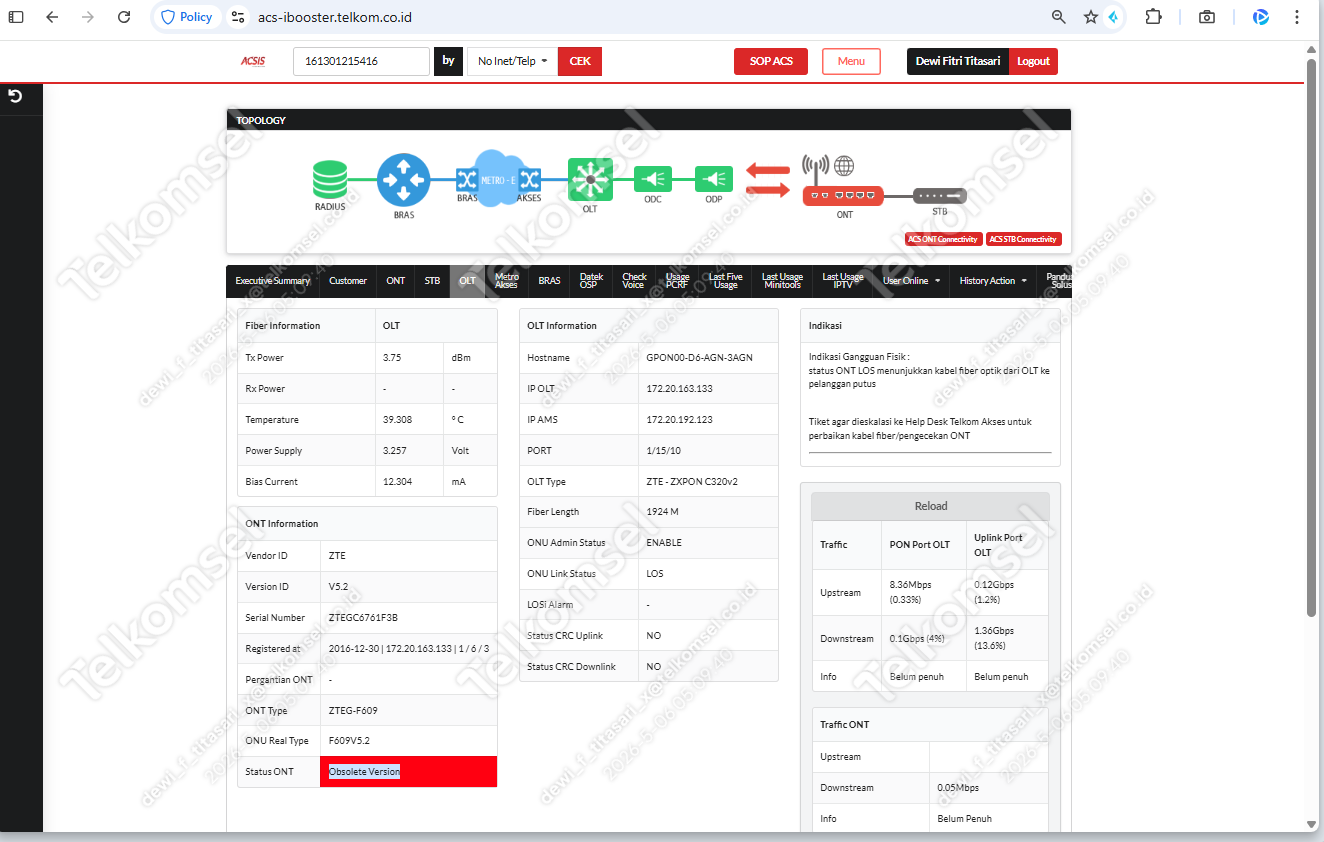Click the ACS ONT Connectivity button
This screenshot has height=842, width=1324.
click(x=943, y=239)
